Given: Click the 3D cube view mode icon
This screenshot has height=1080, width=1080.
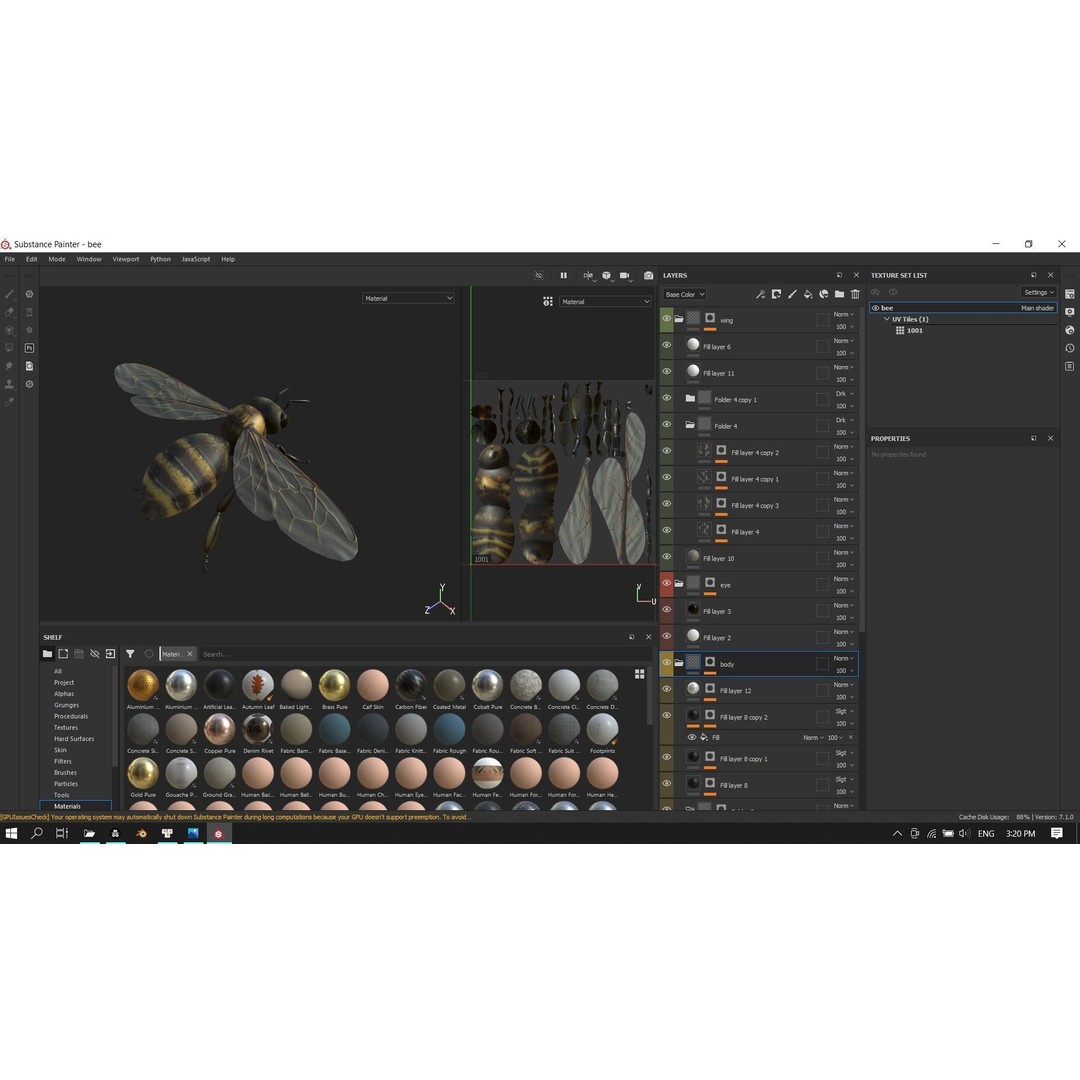Looking at the screenshot, I should coord(606,276).
